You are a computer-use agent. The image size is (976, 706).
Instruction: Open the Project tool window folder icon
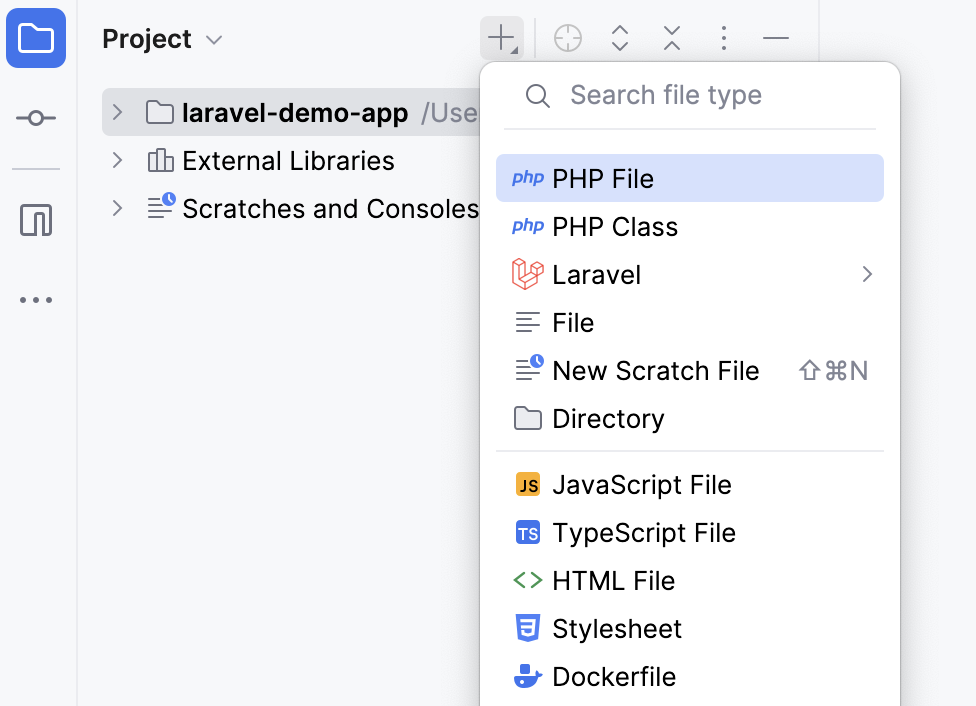pyautogui.click(x=36, y=39)
